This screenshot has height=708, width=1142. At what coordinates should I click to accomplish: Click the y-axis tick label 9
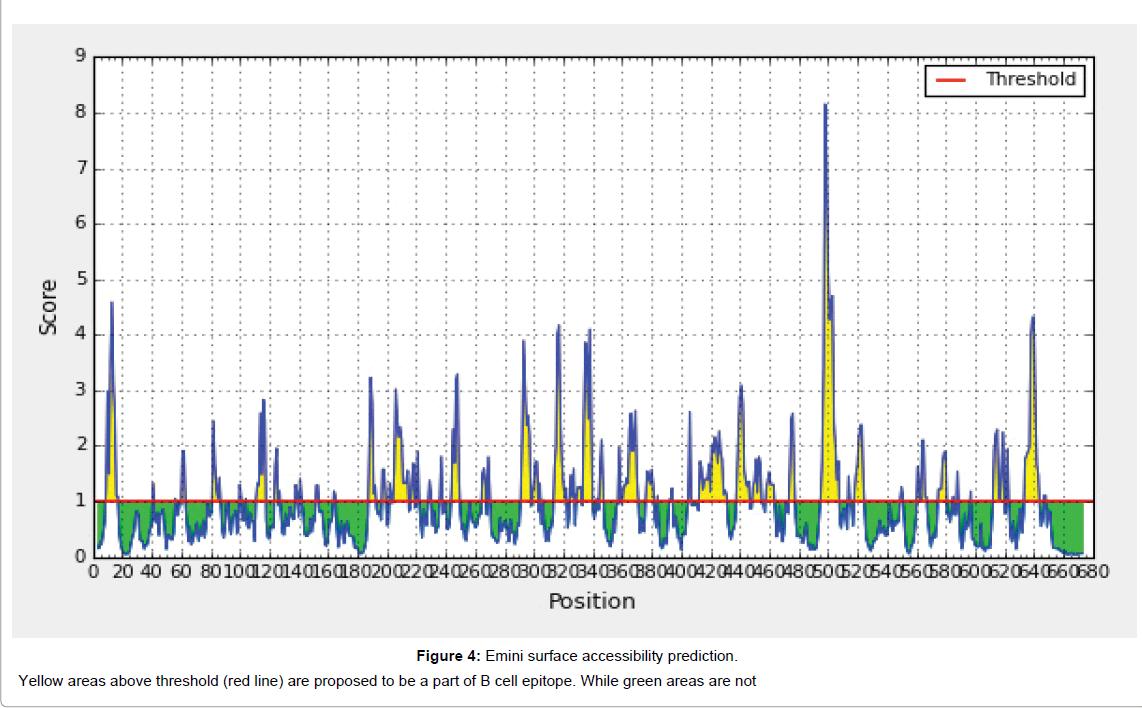(x=80, y=56)
